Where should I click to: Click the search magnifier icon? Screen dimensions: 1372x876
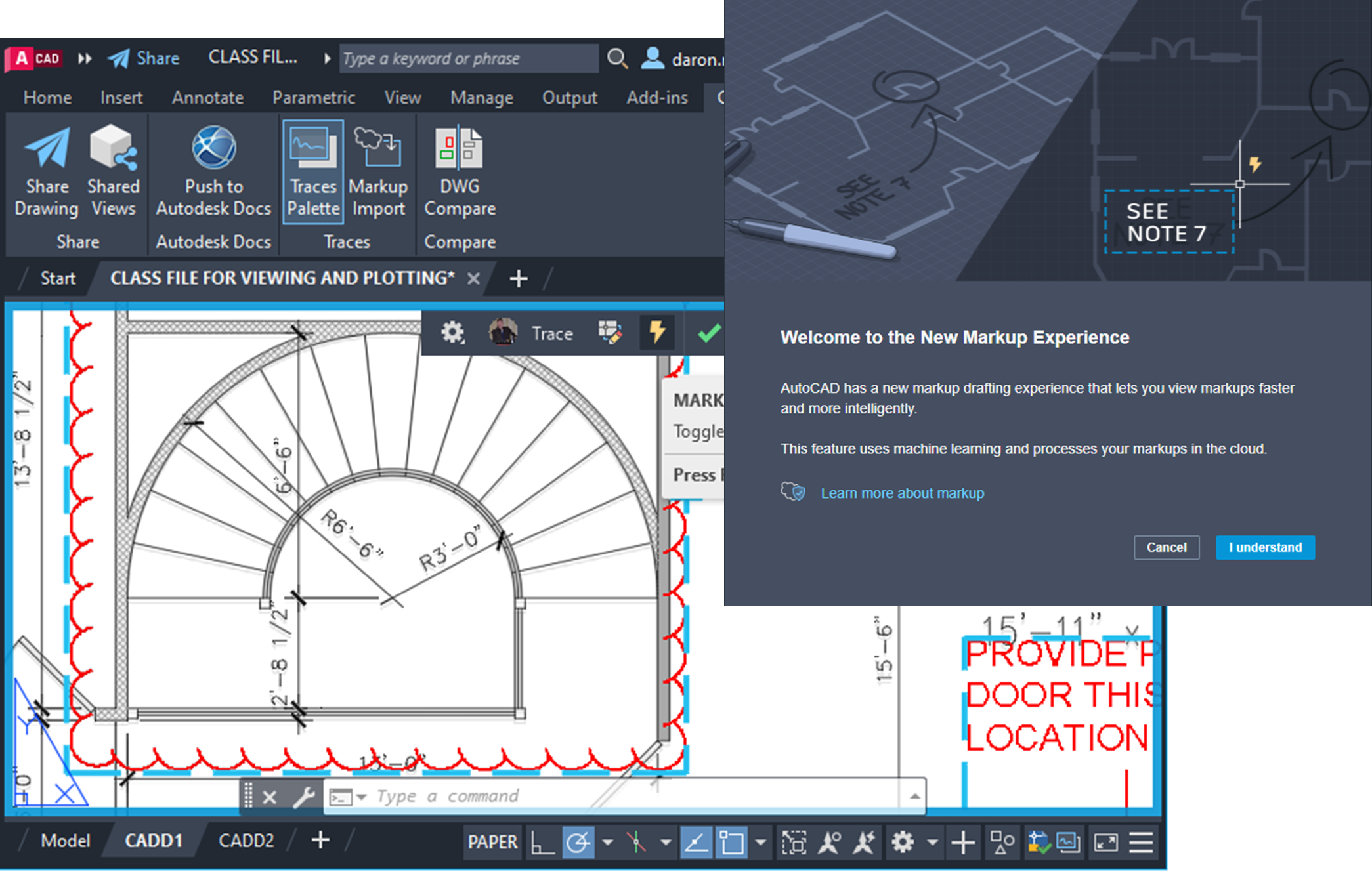(x=616, y=58)
